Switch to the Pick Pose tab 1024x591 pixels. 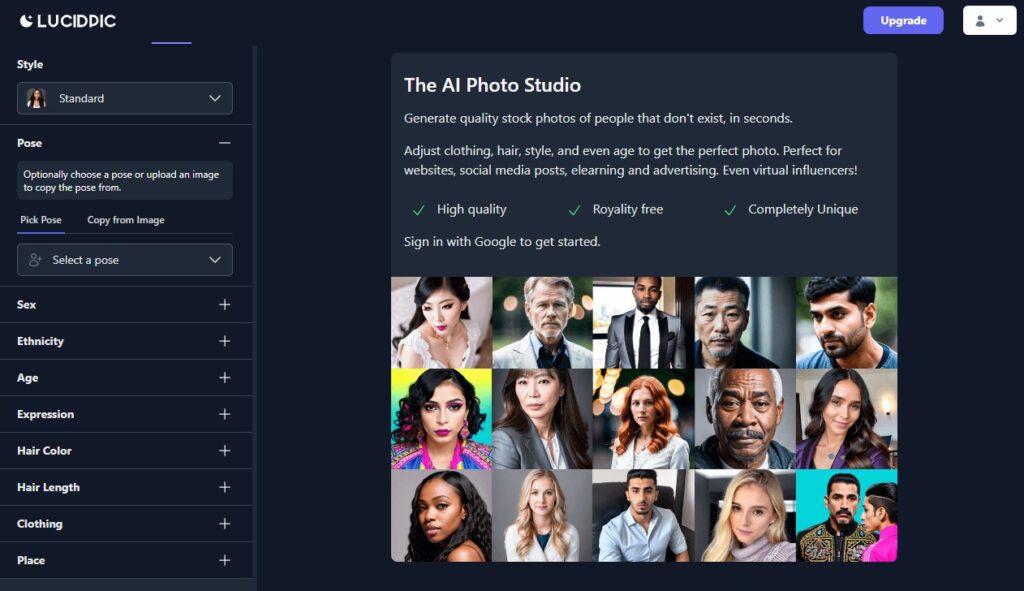coord(40,220)
